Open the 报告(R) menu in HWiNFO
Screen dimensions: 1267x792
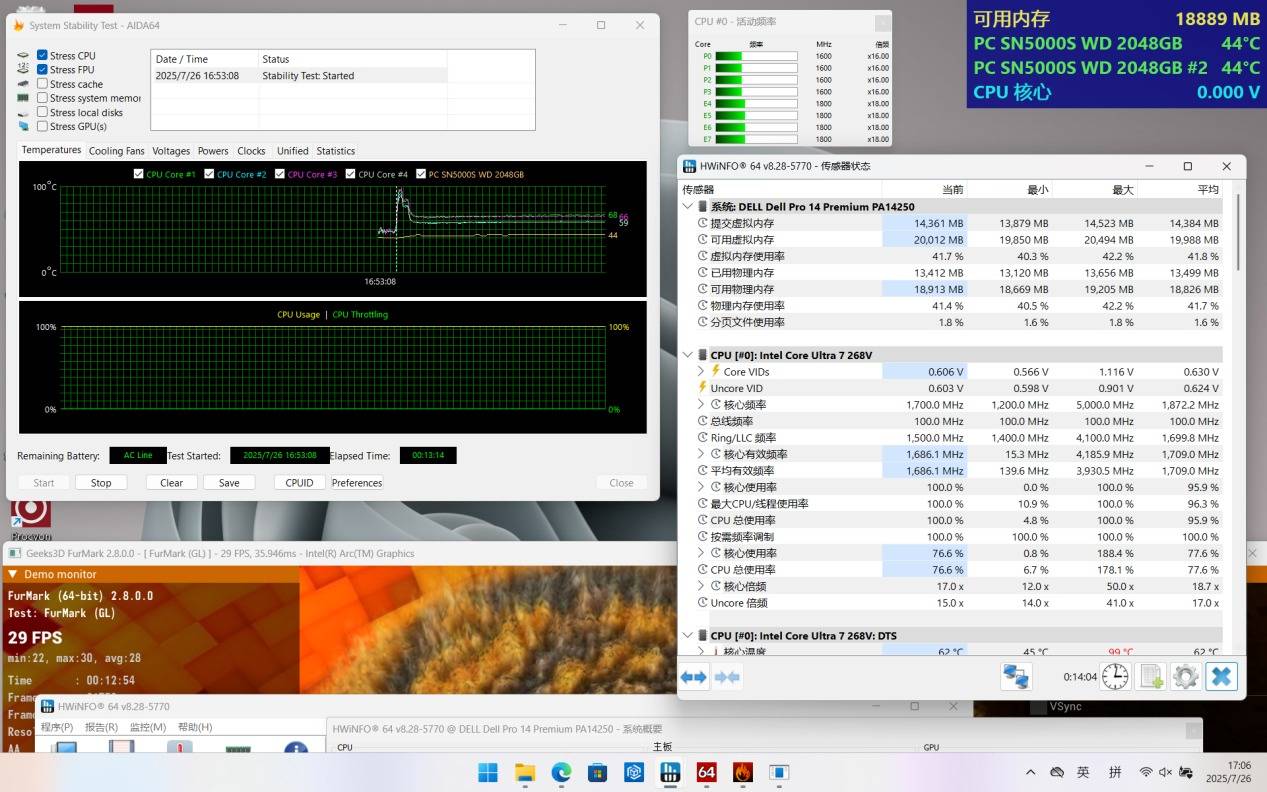click(101, 727)
